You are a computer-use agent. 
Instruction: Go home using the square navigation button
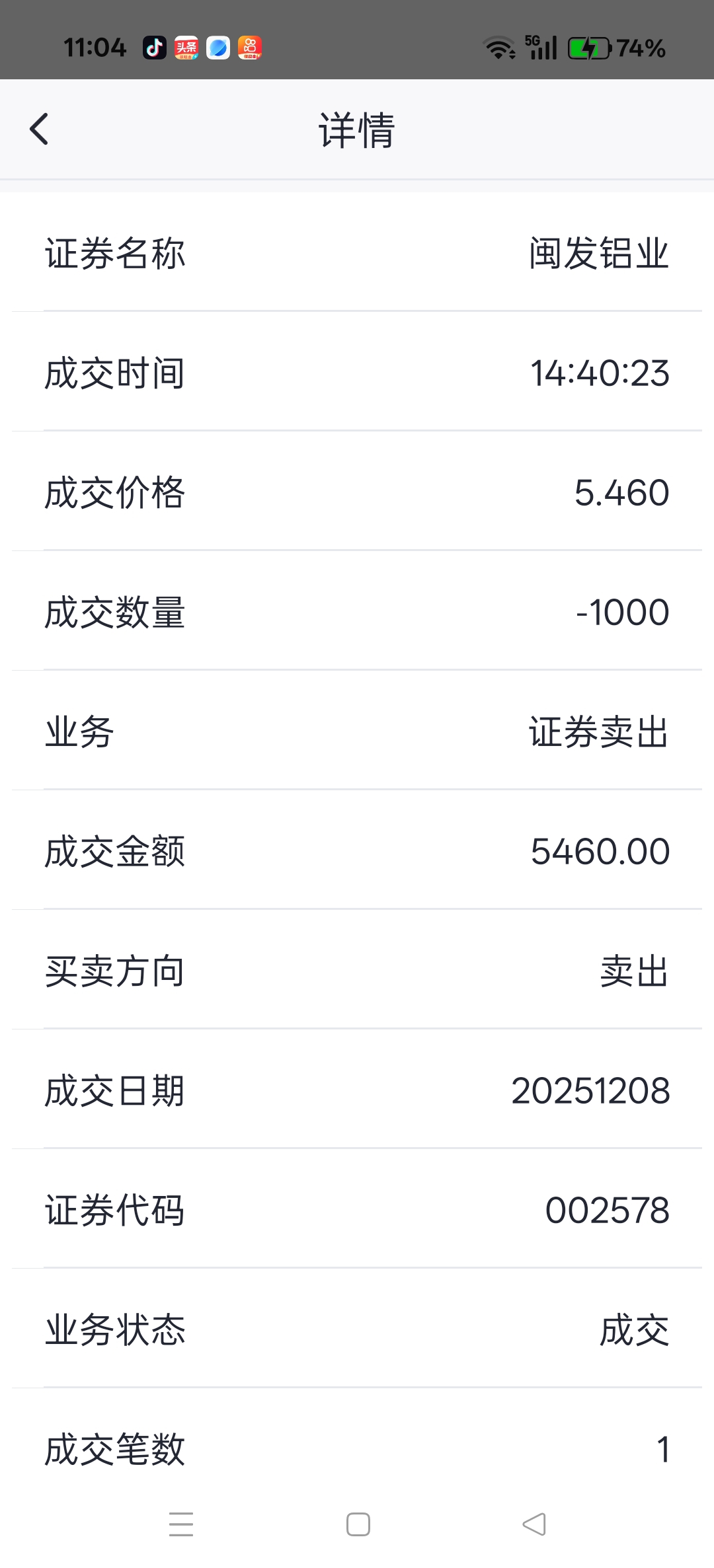point(358,1524)
